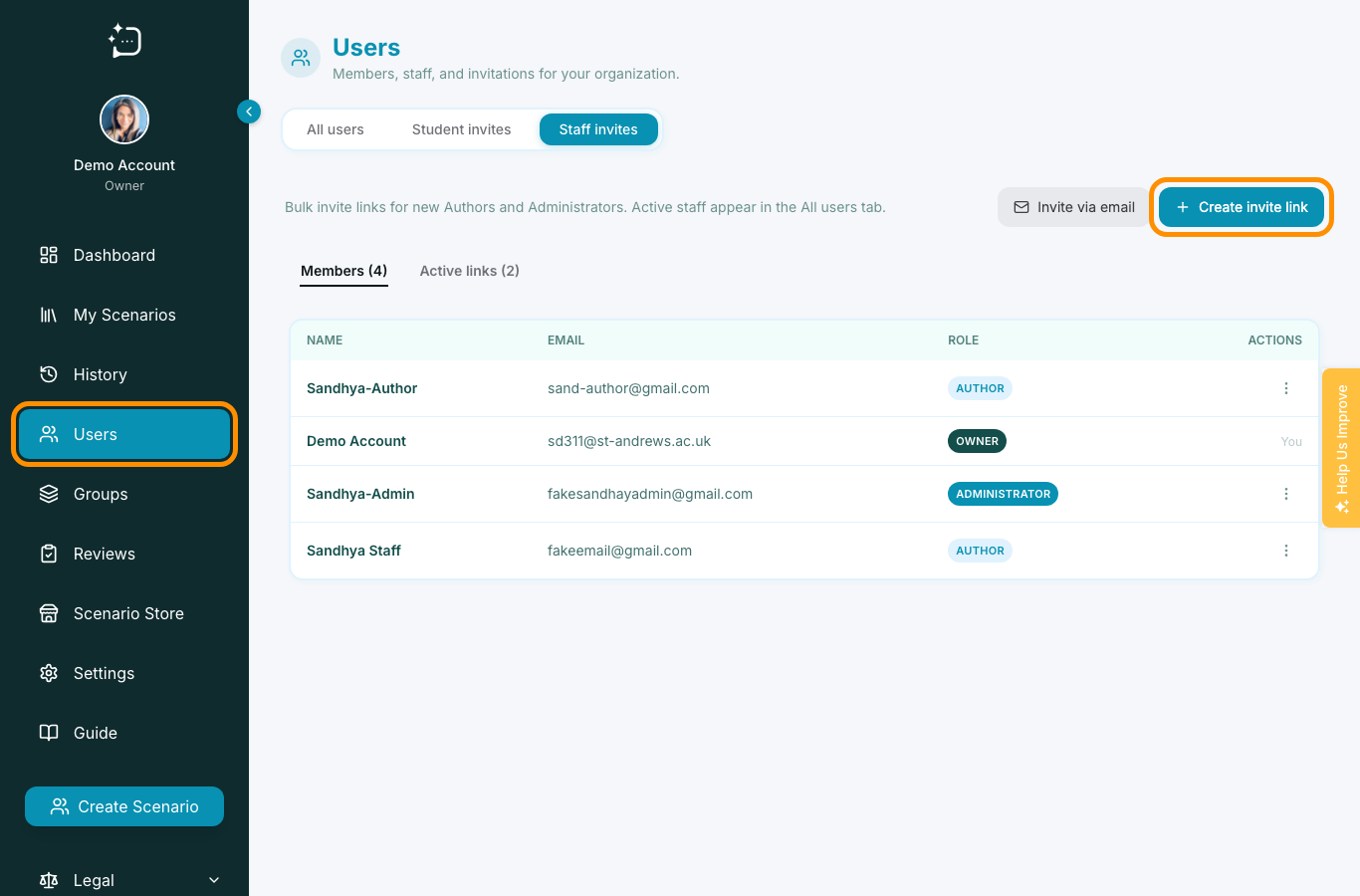Click the EMAIL column header
1360x896 pixels.
(x=566, y=340)
